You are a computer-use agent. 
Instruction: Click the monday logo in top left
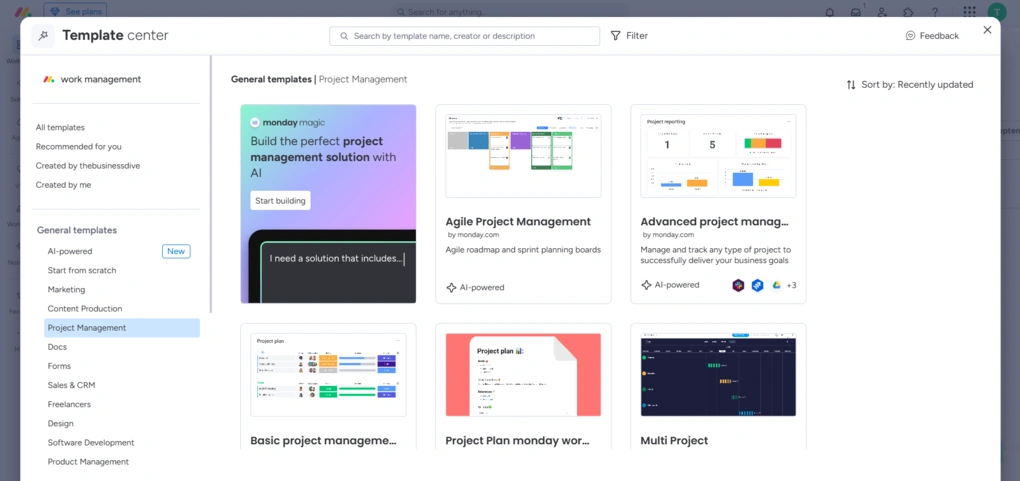tap(23, 12)
